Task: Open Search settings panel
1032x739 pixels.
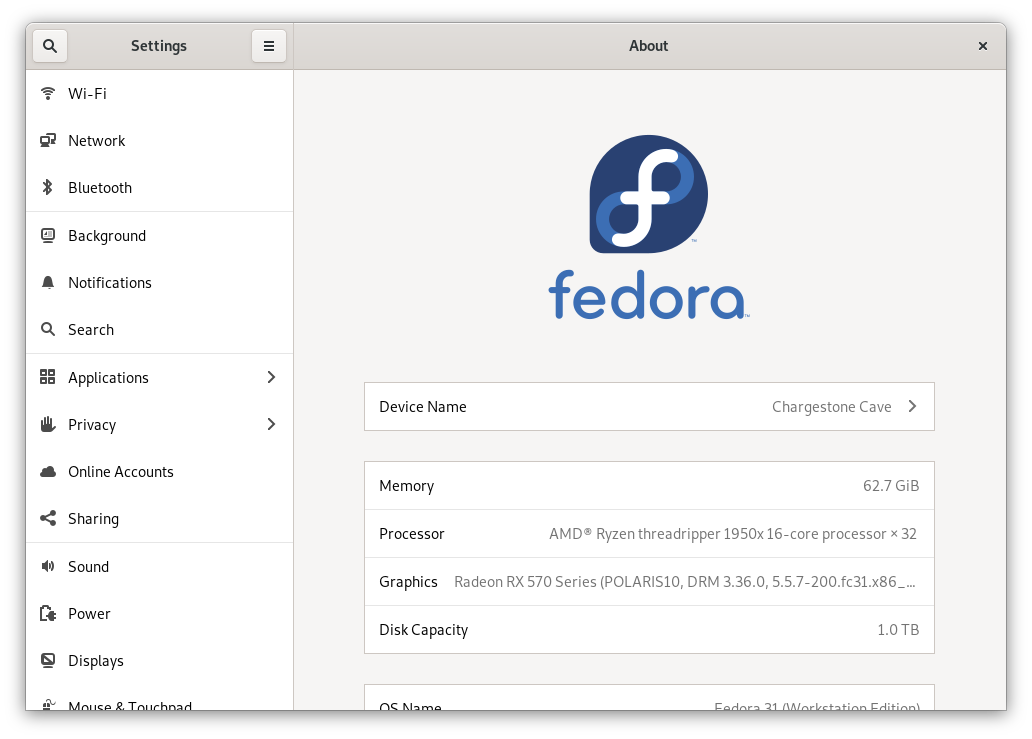Action: [x=159, y=330]
